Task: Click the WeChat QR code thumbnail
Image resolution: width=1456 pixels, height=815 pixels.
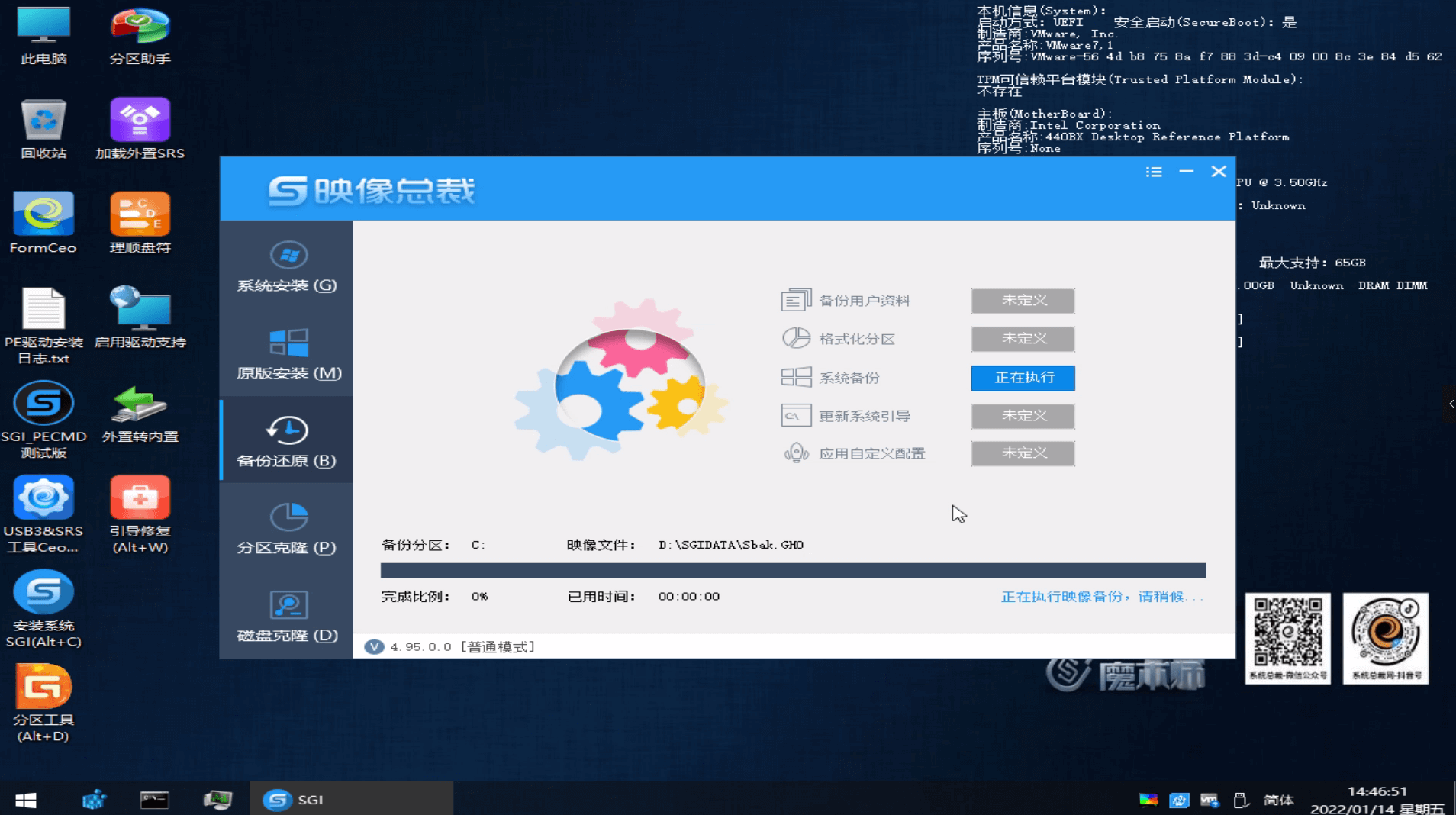Action: point(1288,638)
